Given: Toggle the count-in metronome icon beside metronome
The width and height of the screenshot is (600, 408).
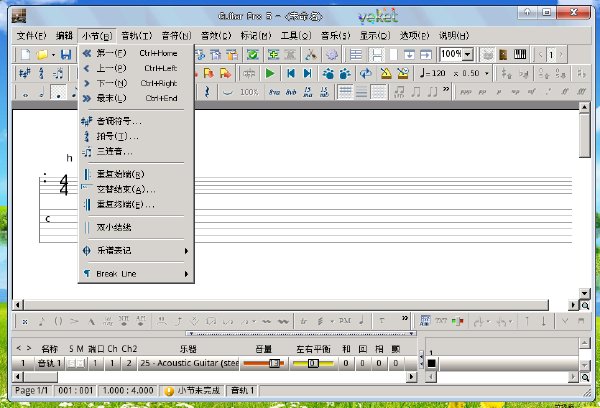Looking at the screenshot, I should 403,73.
